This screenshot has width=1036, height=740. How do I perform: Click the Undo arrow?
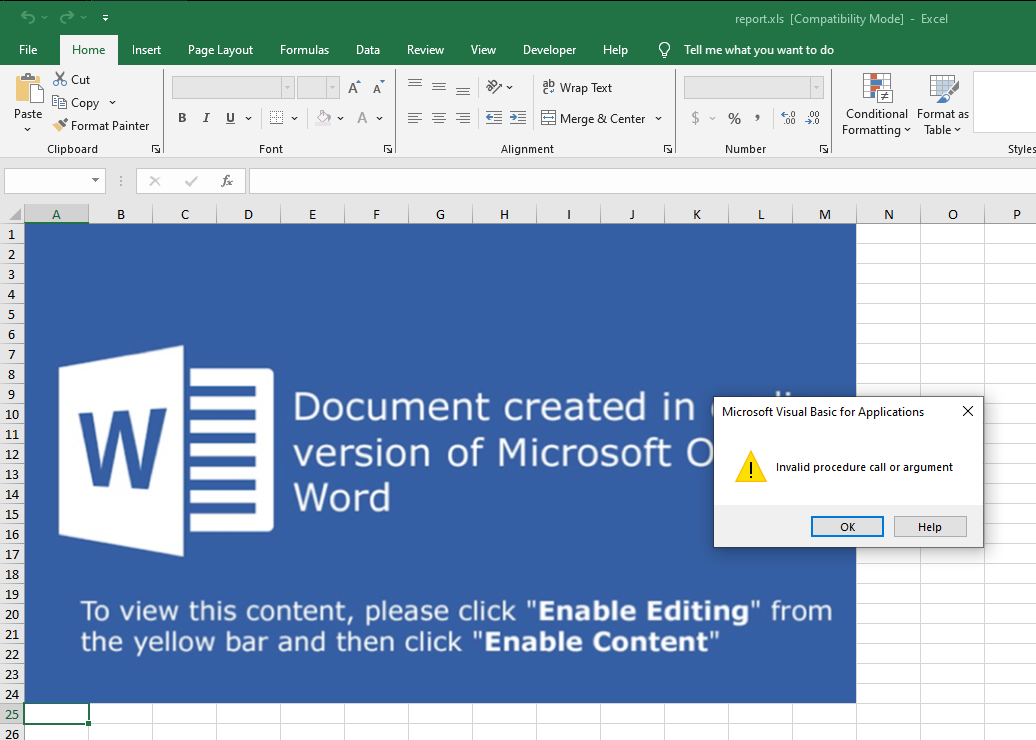27,17
